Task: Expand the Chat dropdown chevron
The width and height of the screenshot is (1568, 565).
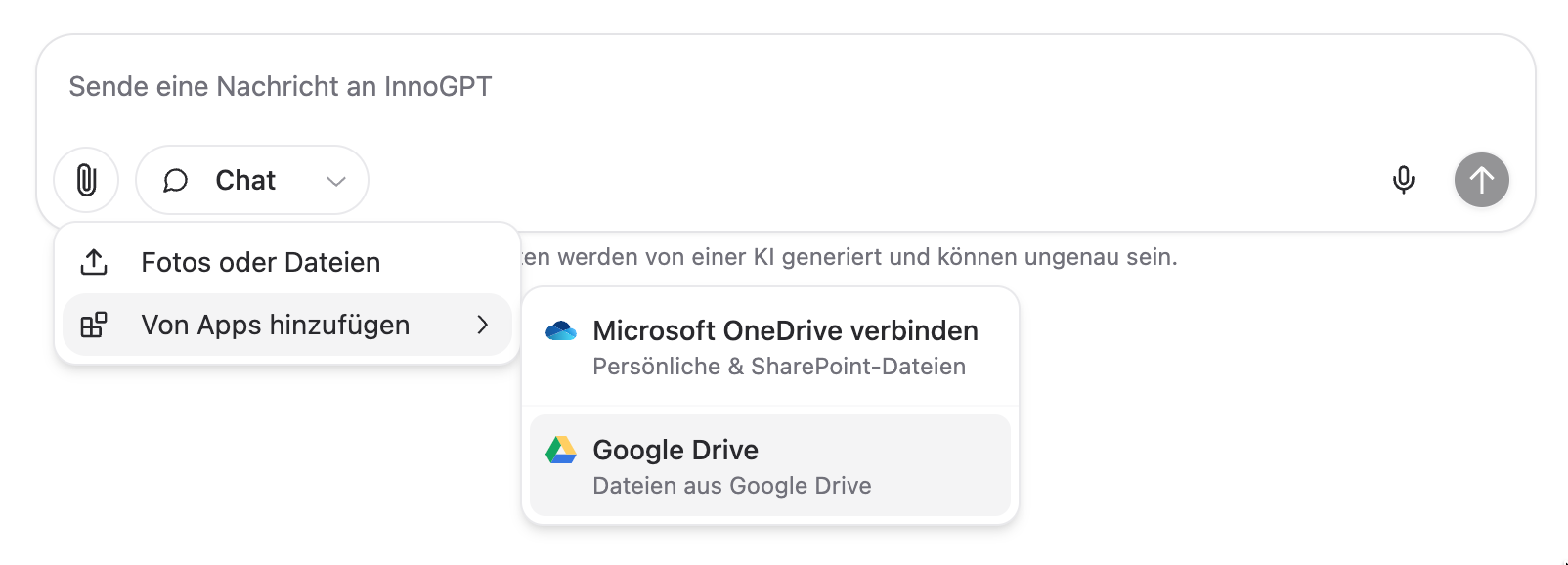Action: 336,181
